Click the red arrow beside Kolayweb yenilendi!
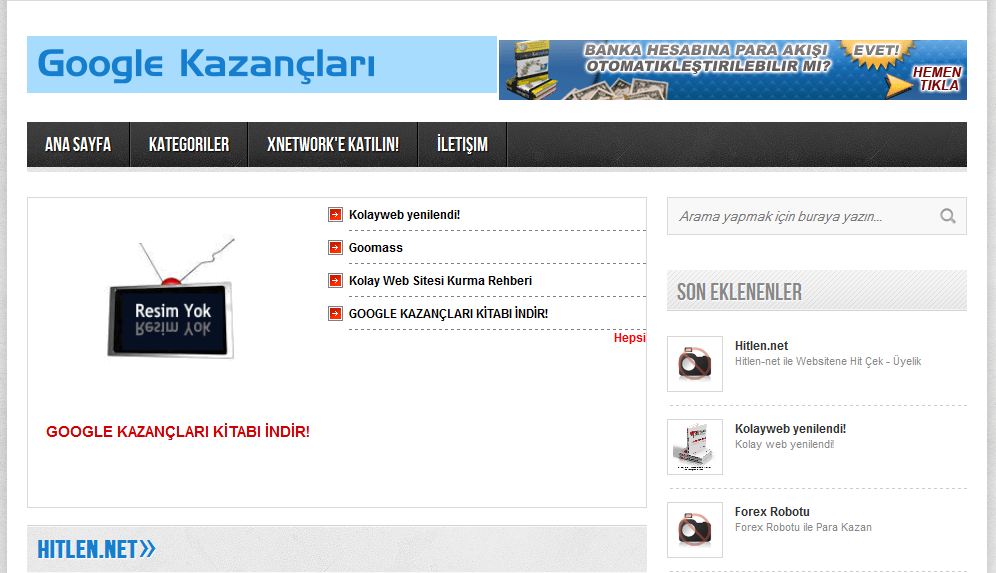The image size is (996, 573). pyautogui.click(x=335, y=215)
